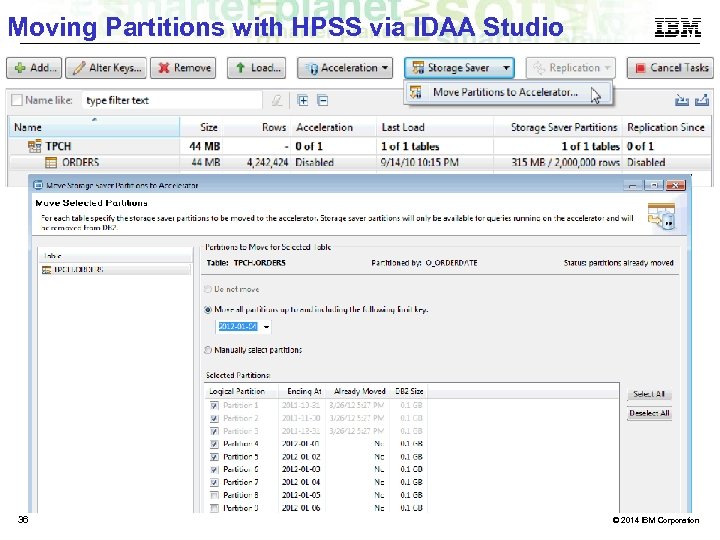Screen dimensions: 720x540
Task: Click the Already Moved column header
Action: [x=359, y=391]
